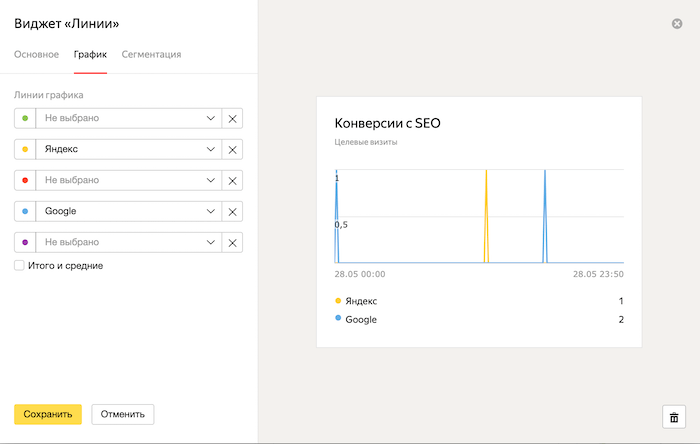The image size is (700, 444).
Task: Clear the first unselected line row via X
Action: 232,118
